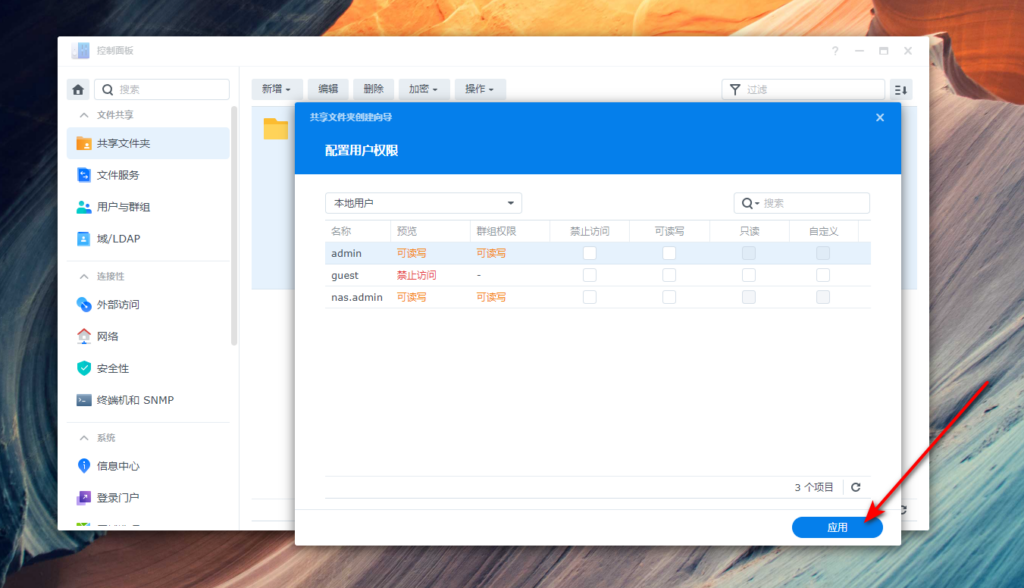Click the 预览 column header
Screen dimensions: 1024x588
point(430,231)
